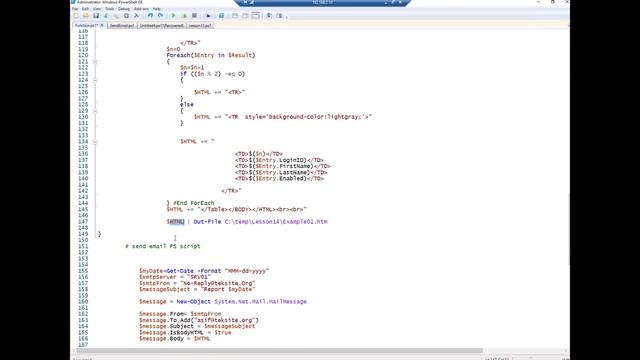The image size is (640, 360).
Task: Open the Add-ons menu
Action: (141, 9)
